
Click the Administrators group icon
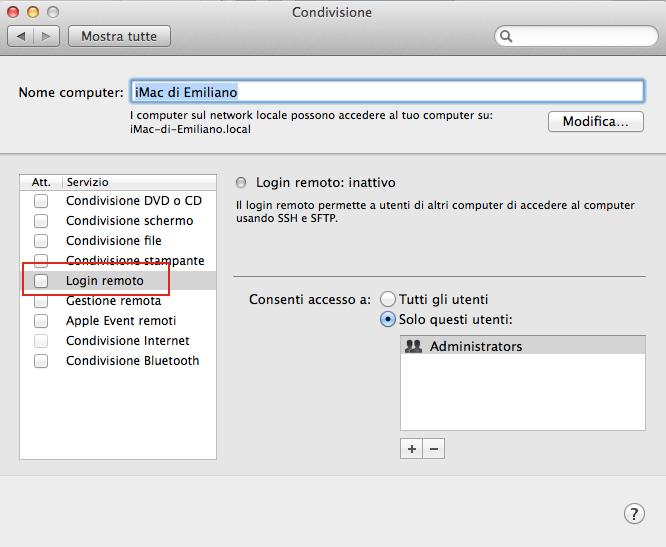[413, 346]
